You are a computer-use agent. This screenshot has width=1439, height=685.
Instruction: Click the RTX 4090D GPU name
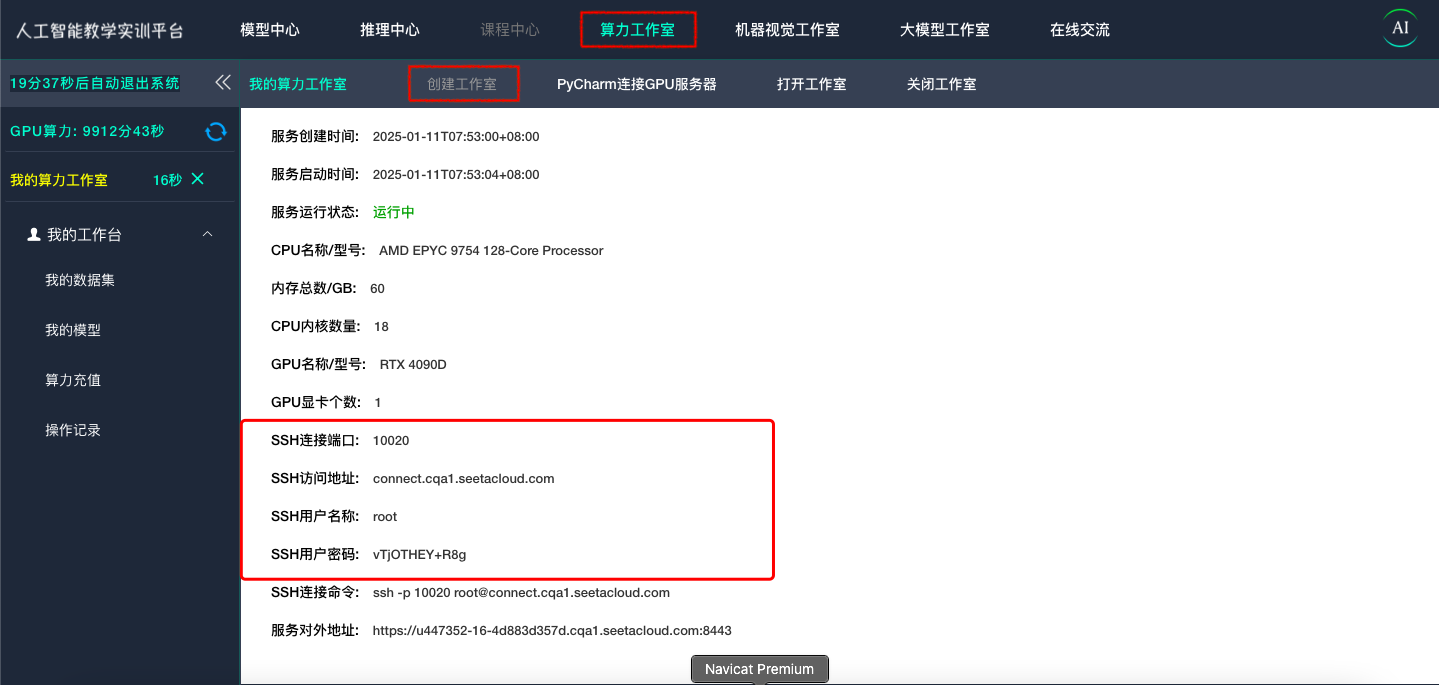click(x=413, y=365)
